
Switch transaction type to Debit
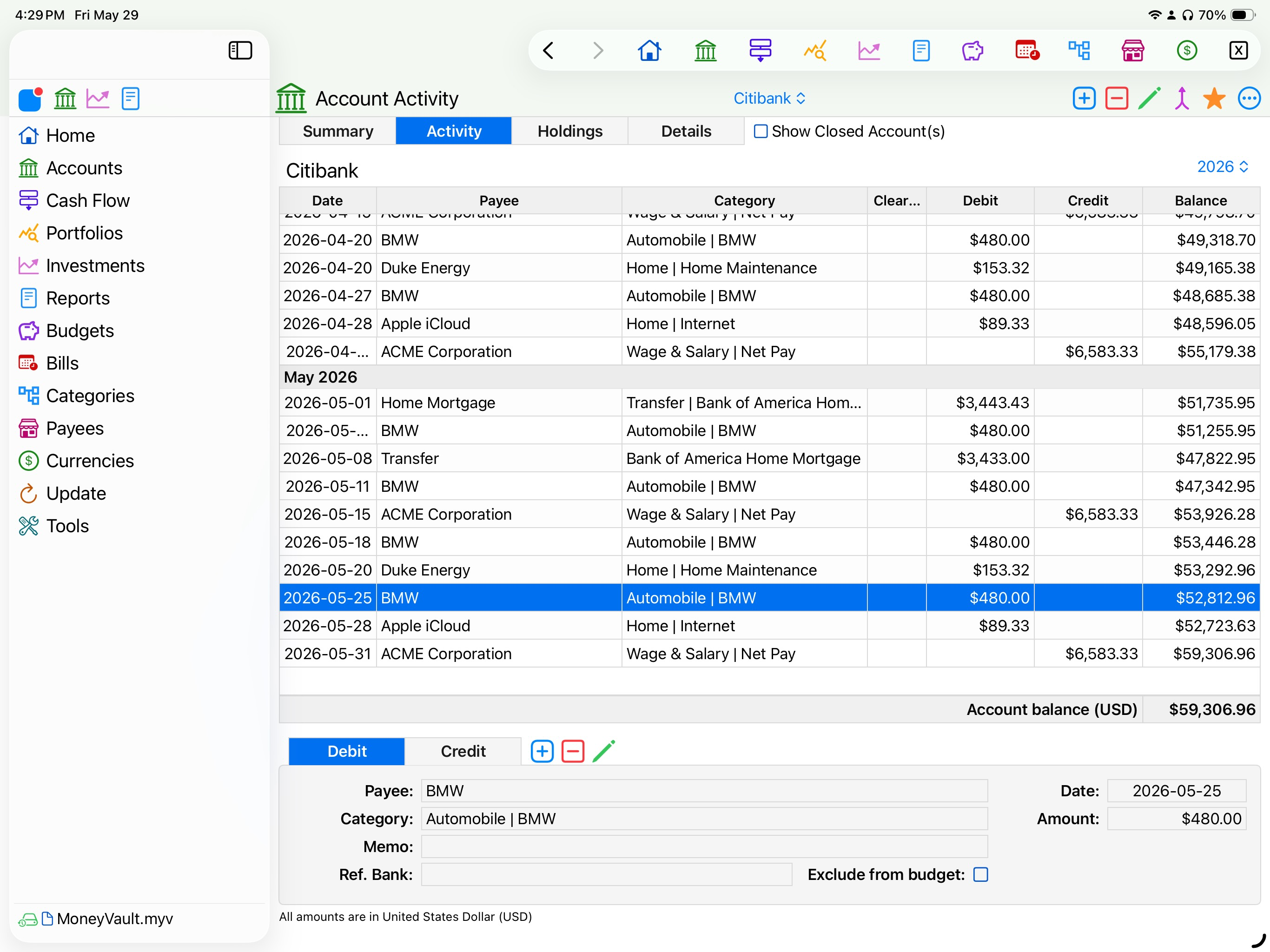point(347,751)
